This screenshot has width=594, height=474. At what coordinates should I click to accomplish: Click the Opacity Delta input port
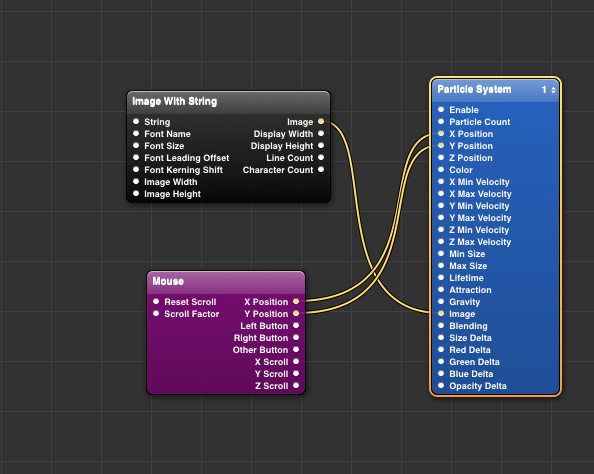[441, 386]
